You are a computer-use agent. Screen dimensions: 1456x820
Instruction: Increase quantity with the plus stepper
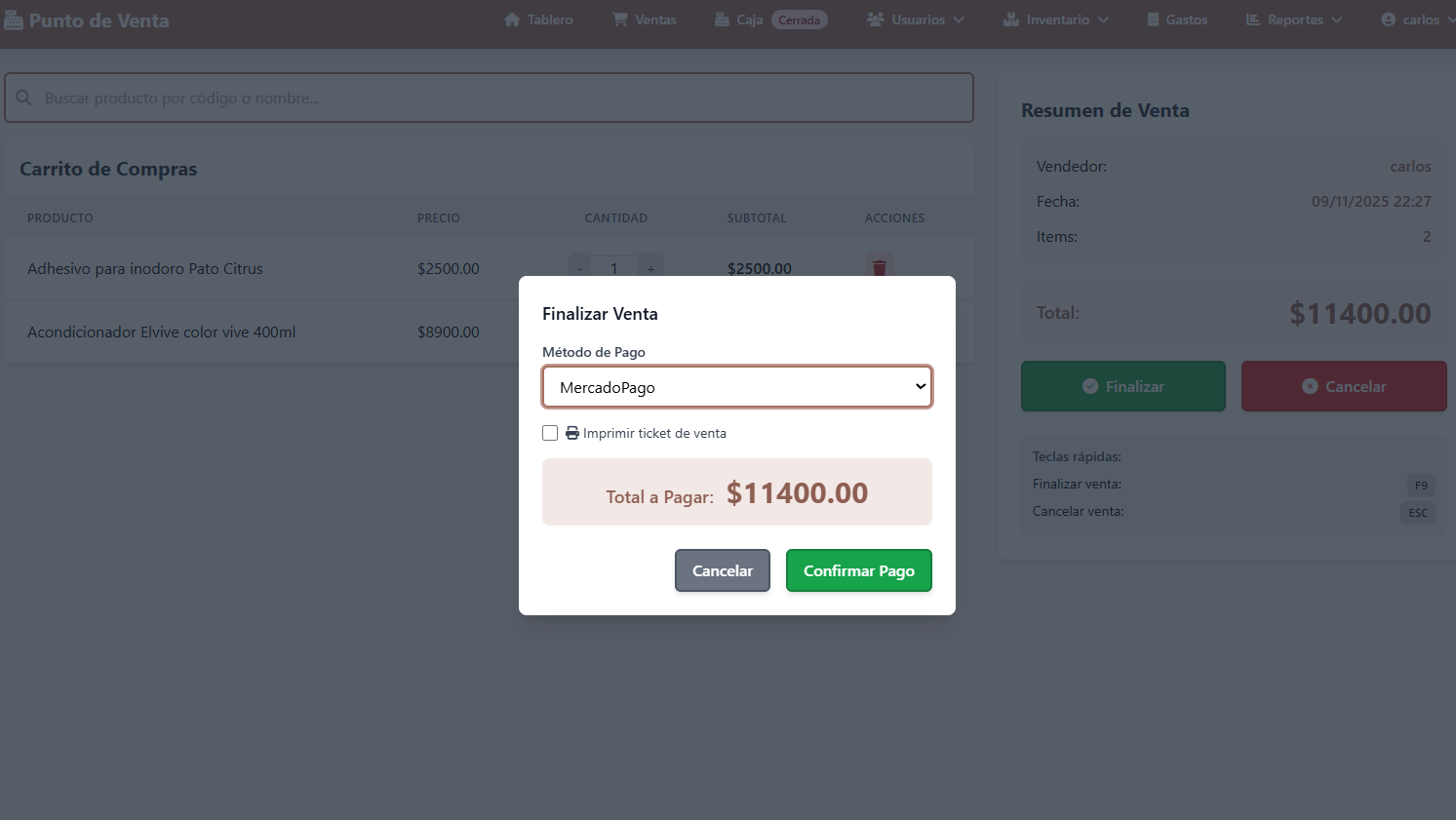(x=650, y=268)
